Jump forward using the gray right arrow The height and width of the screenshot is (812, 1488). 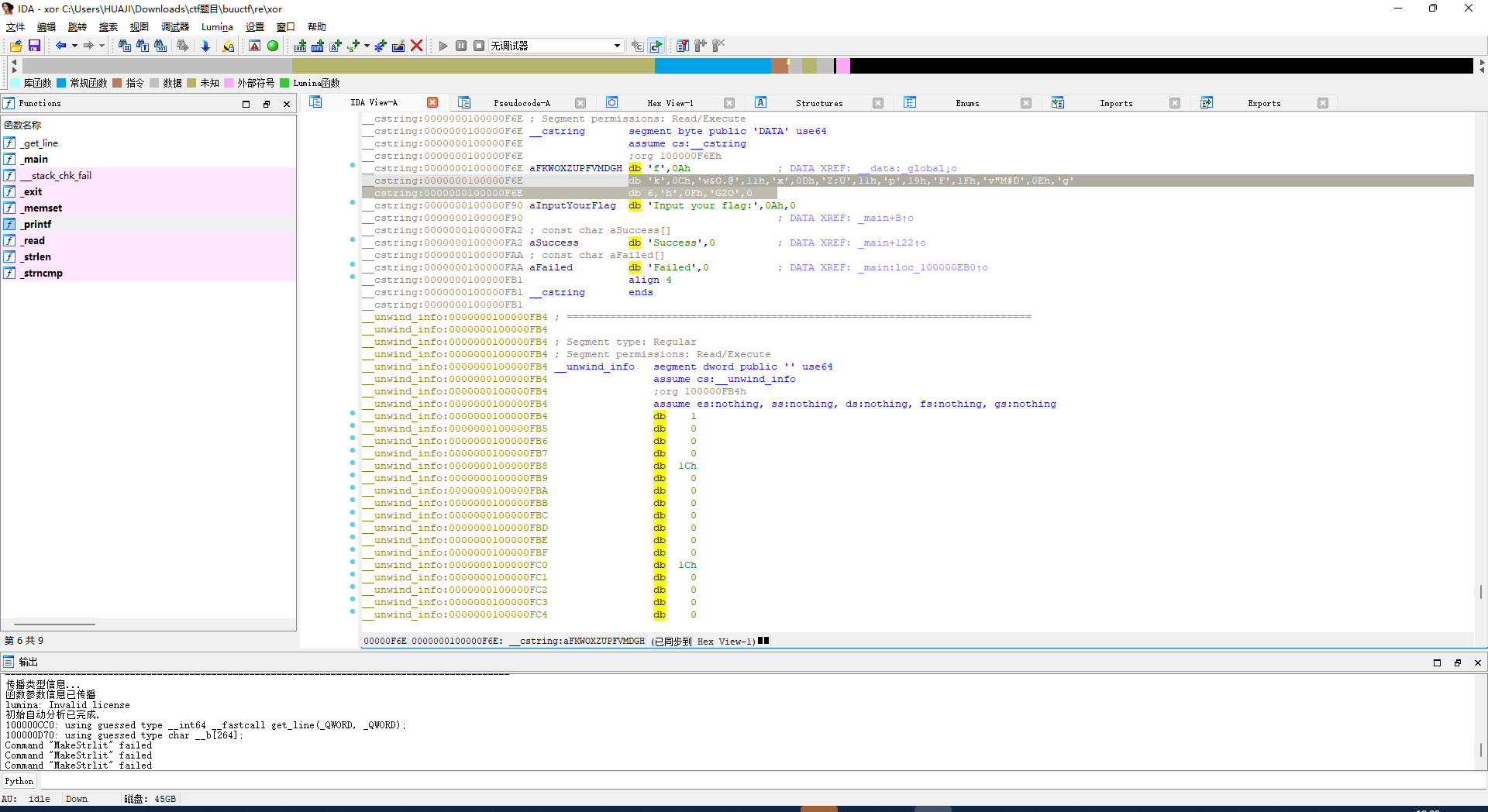coord(88,46)
